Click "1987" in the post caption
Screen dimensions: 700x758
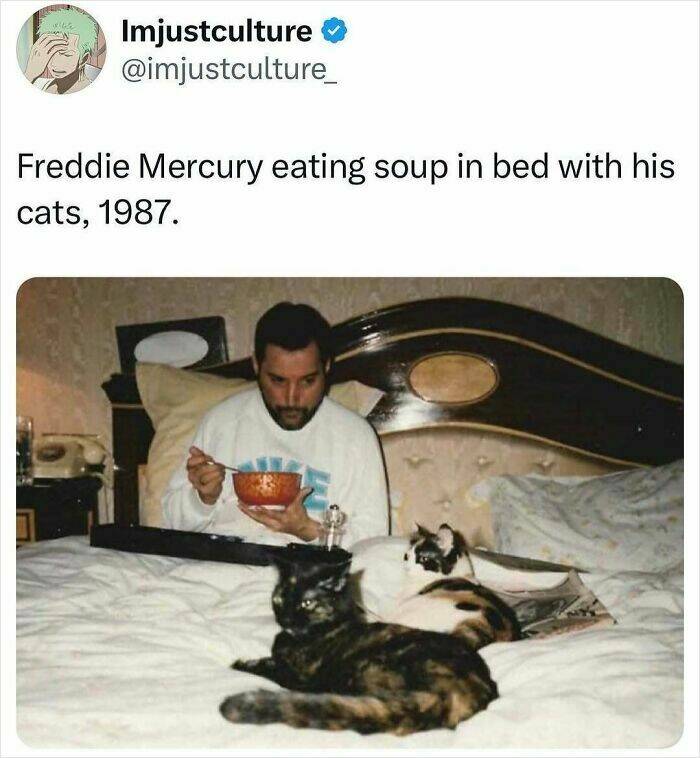pyautogui.click(x=136, y=213)
